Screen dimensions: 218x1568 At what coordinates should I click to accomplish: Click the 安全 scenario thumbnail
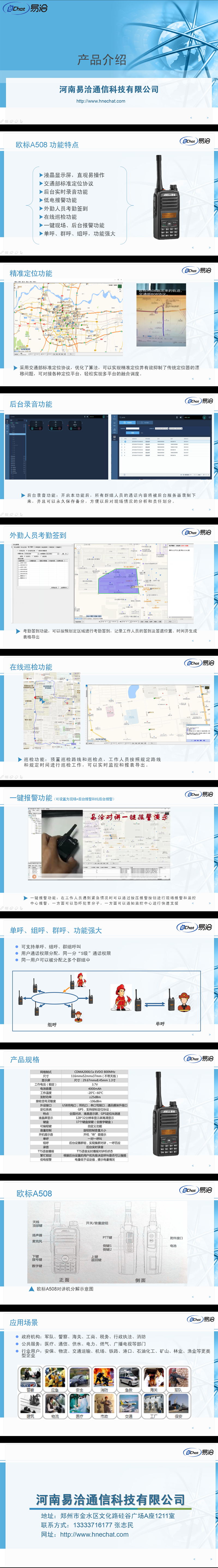pyautogui.click(x=80, y=1379)
